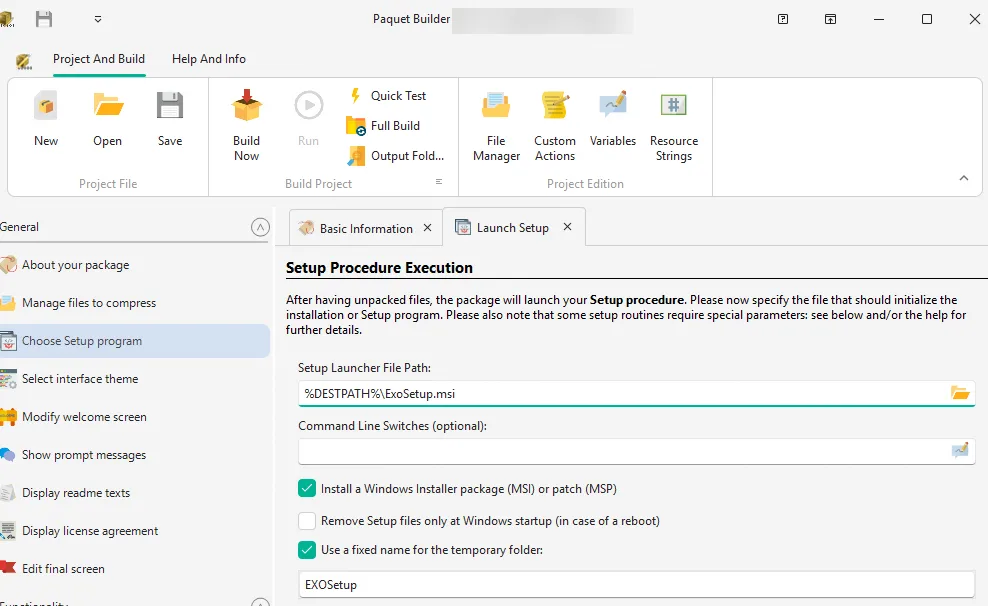988x606 pixels.
Task: Switch to Help And Info tab
Action: (x=208, y=59)
